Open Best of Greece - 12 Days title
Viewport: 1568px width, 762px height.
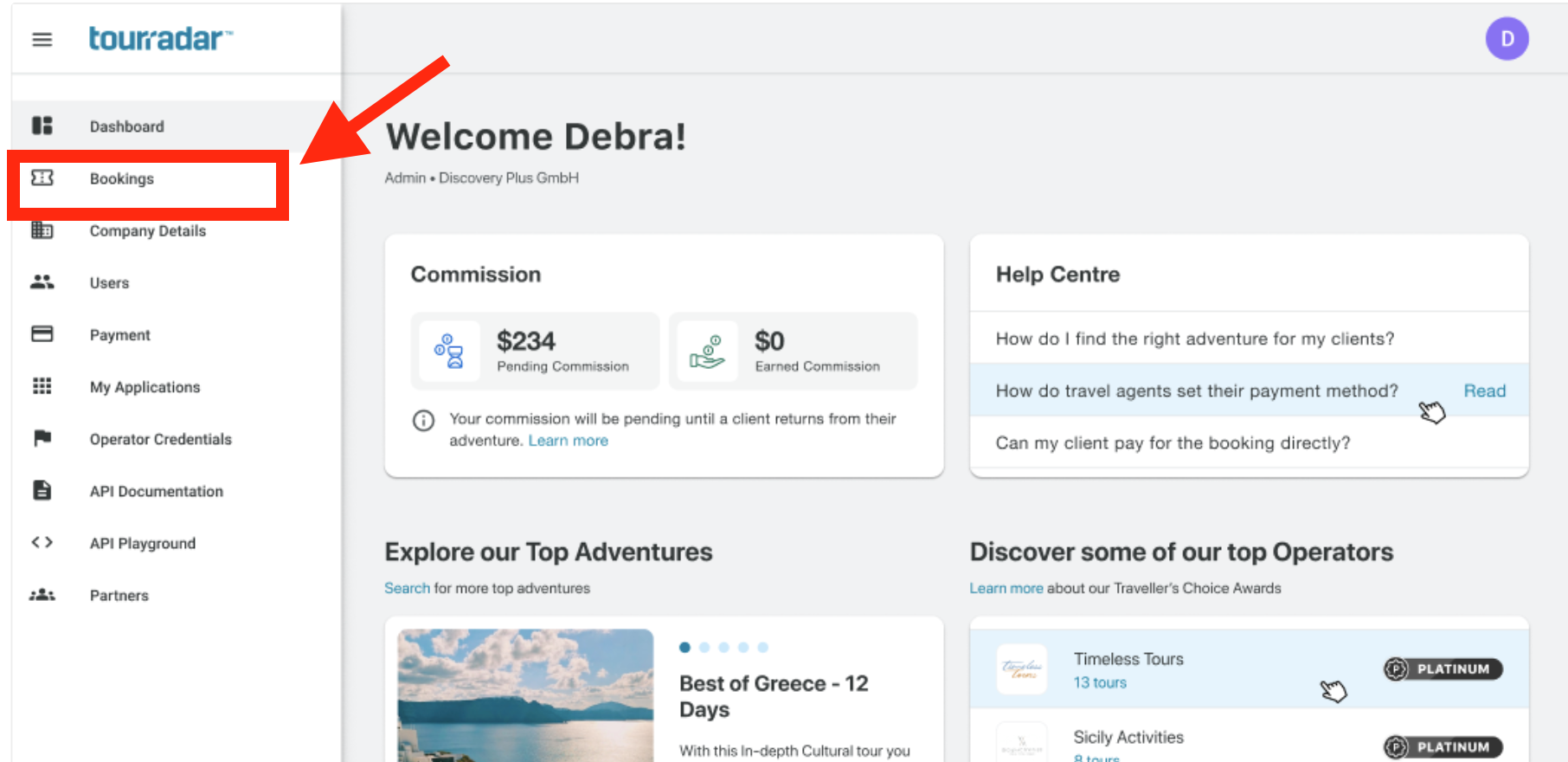click(x=774, y=696)
